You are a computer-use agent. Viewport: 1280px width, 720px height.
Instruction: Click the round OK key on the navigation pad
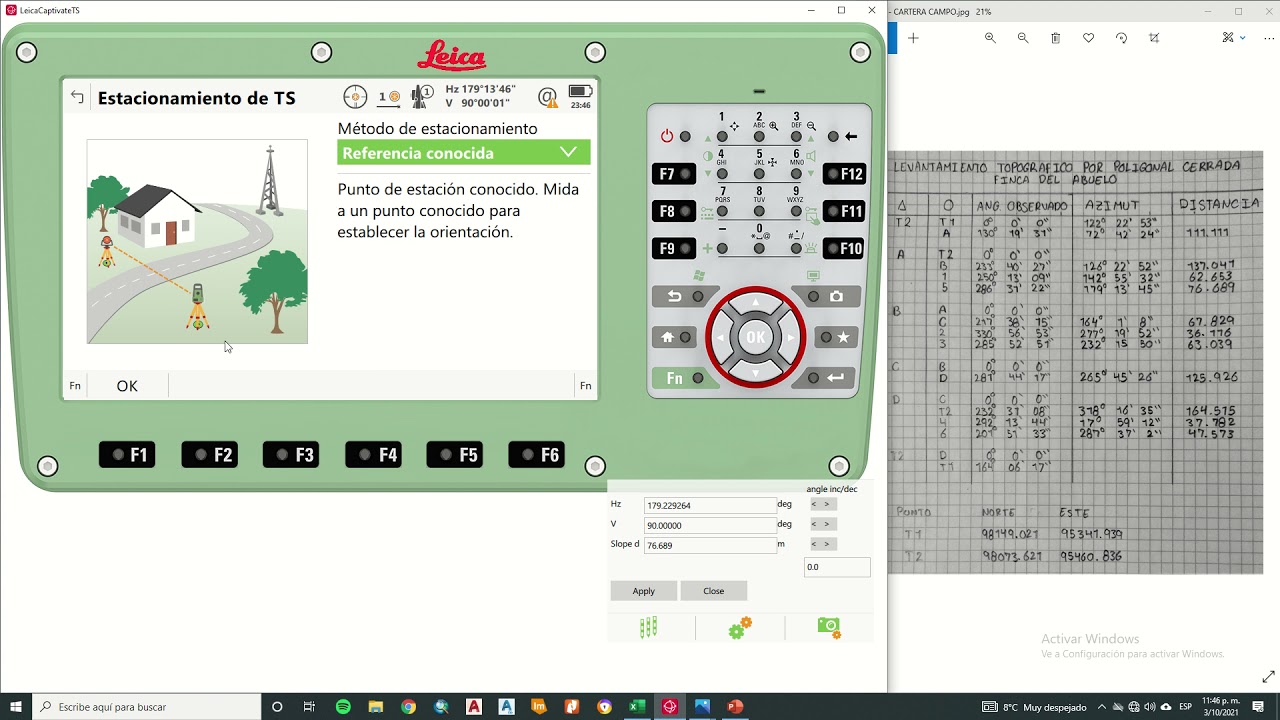click(x=755, y=338)
